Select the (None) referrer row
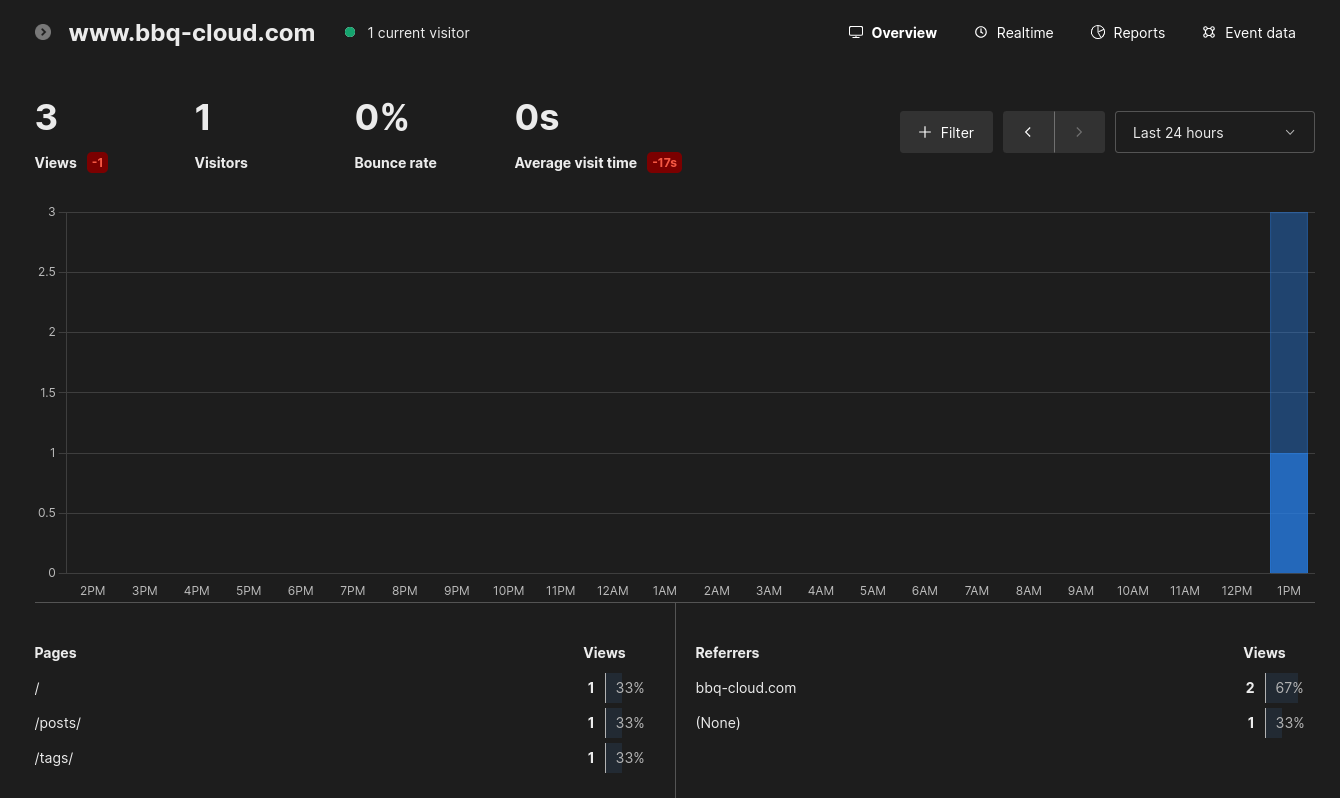Image resolution: width=1340 pixels, height=798 pixels. click(x=1000, y=723)
